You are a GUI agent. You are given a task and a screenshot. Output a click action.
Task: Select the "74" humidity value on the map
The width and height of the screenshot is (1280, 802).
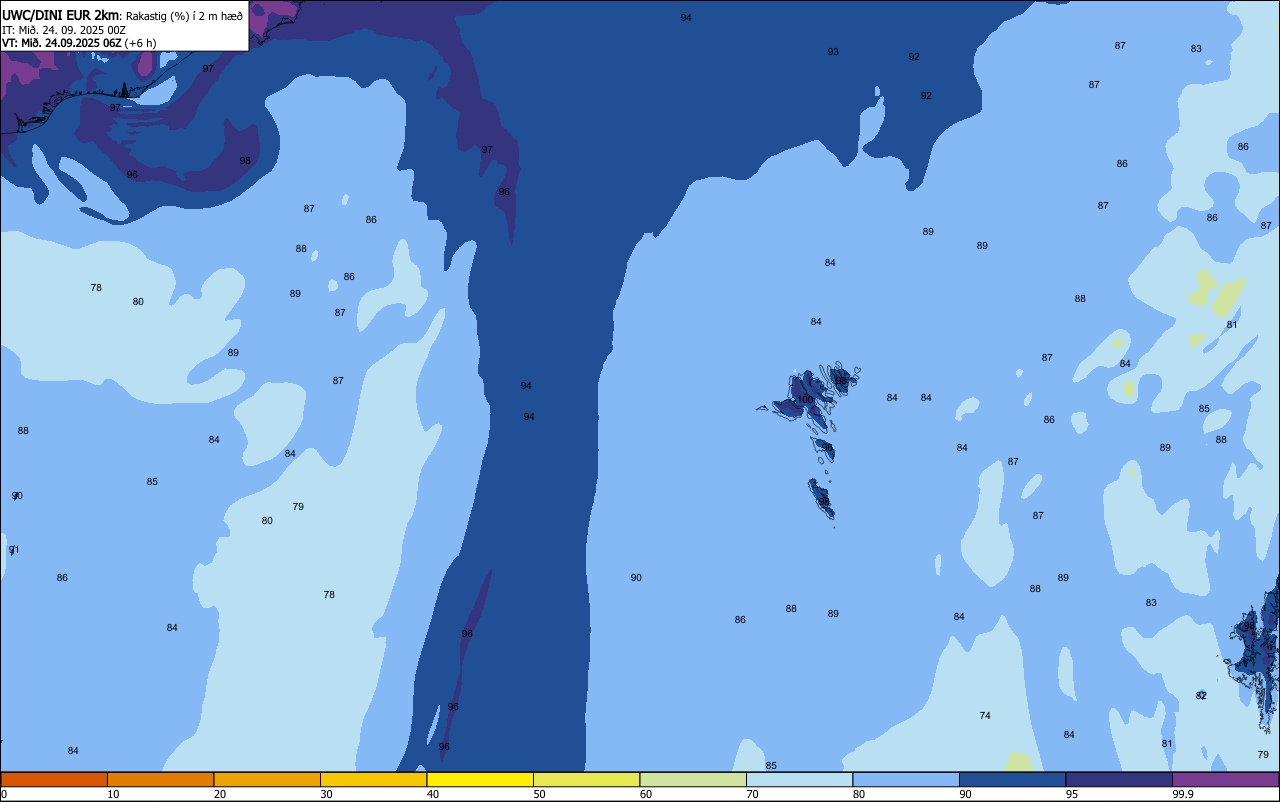(985, 716)
